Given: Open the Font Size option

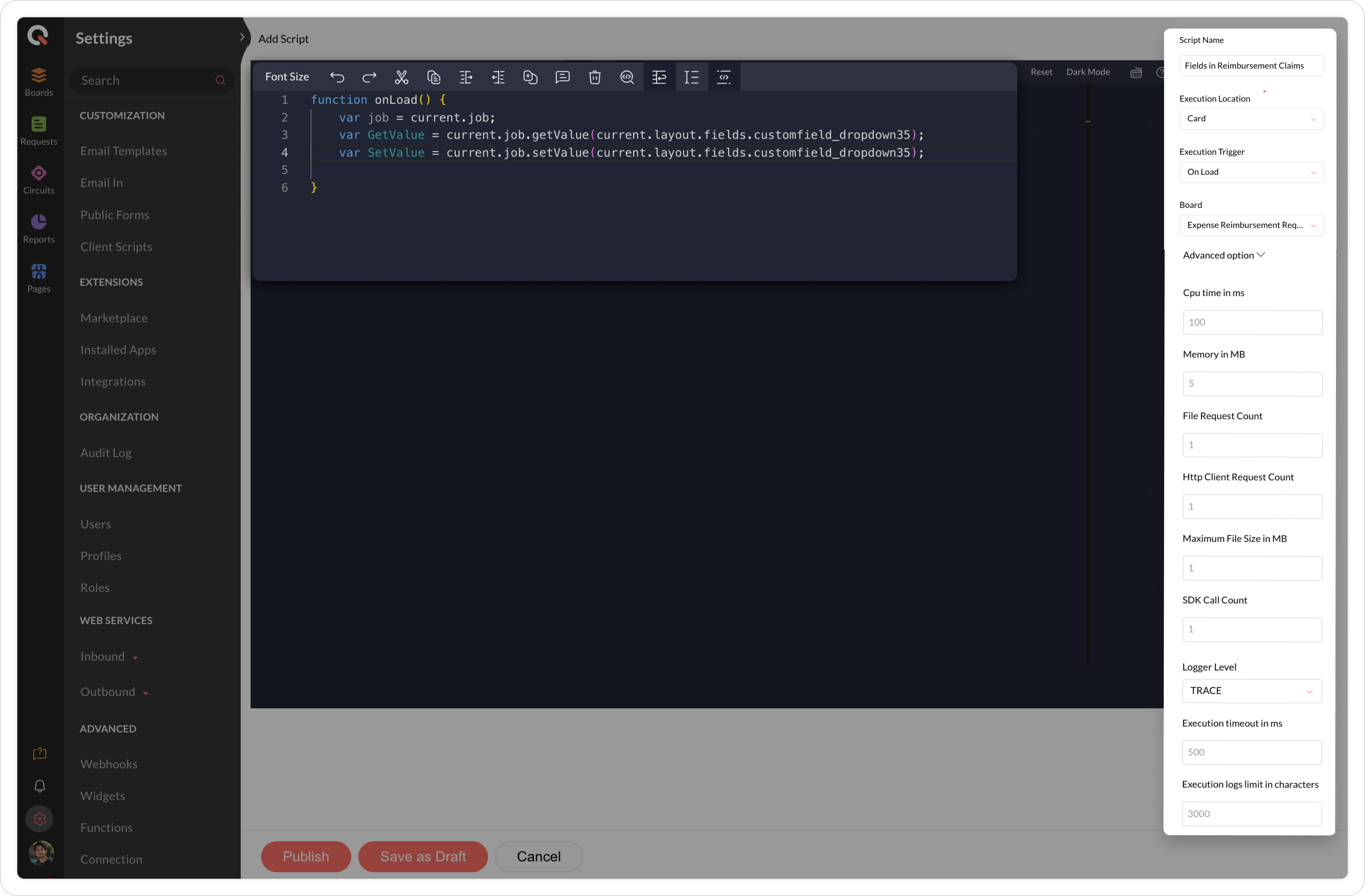Looking at the screenshot, I should point(287,77).
